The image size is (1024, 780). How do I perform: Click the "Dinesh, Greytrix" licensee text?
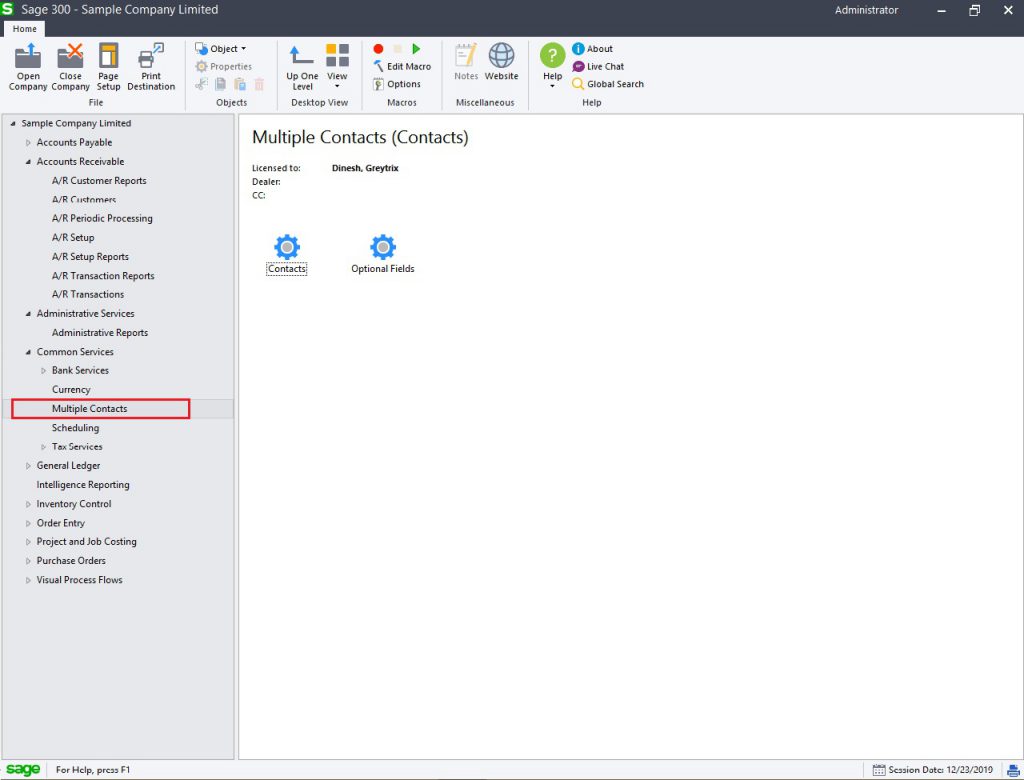coord(365,168)
